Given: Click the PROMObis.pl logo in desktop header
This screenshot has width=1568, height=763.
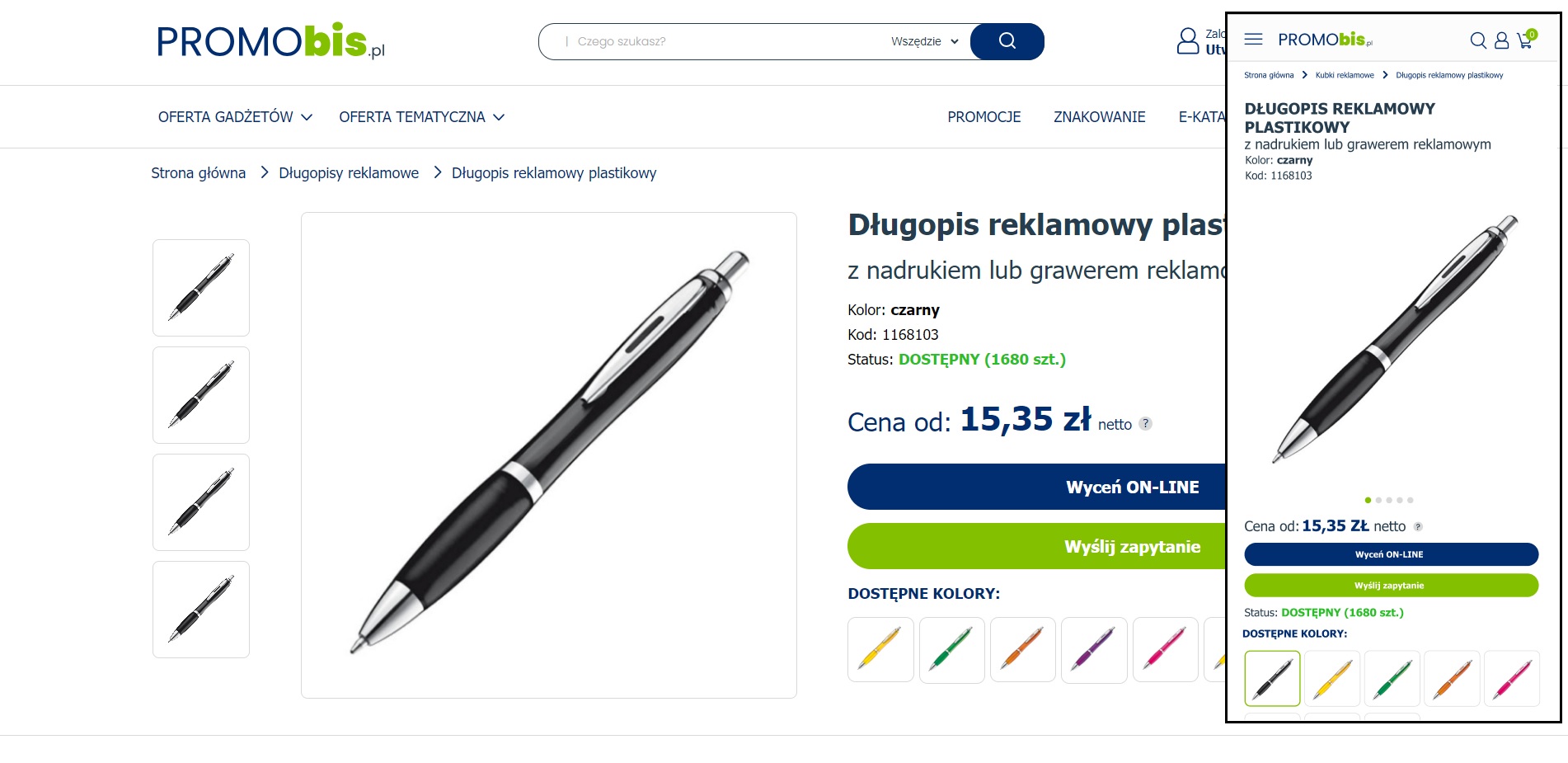Looking at the screenshot, I should 270,41.
